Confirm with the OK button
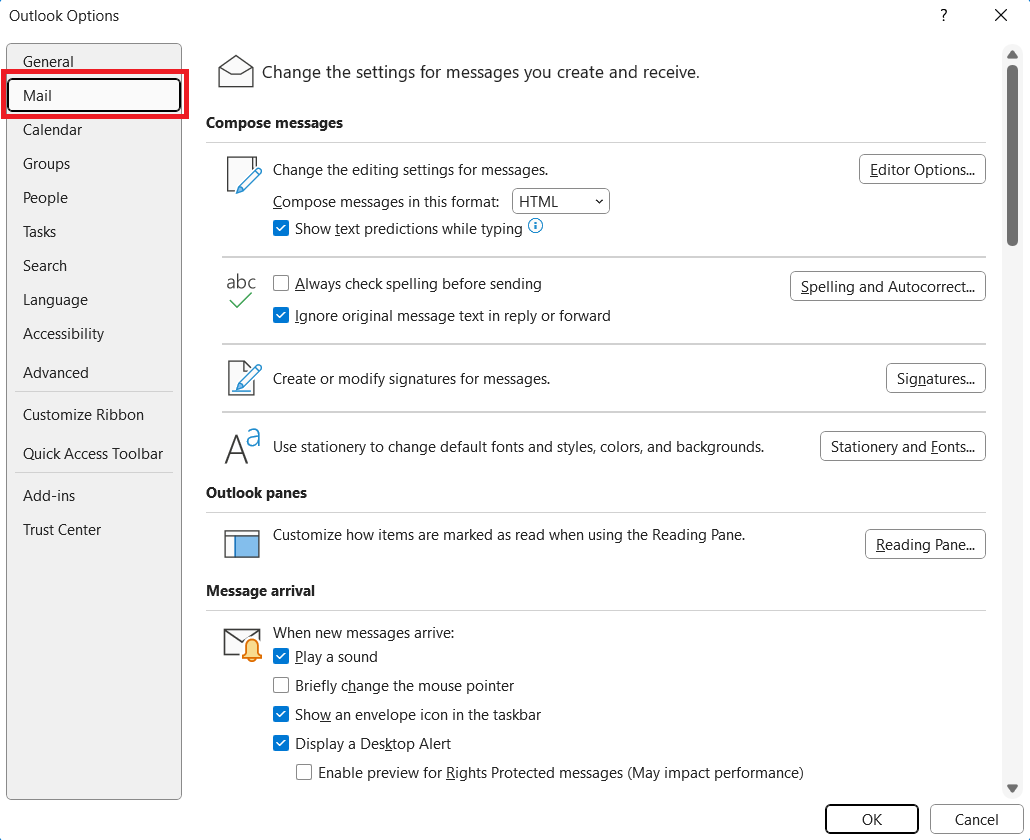Screen dimensions: 1030x840 [872, 819]
